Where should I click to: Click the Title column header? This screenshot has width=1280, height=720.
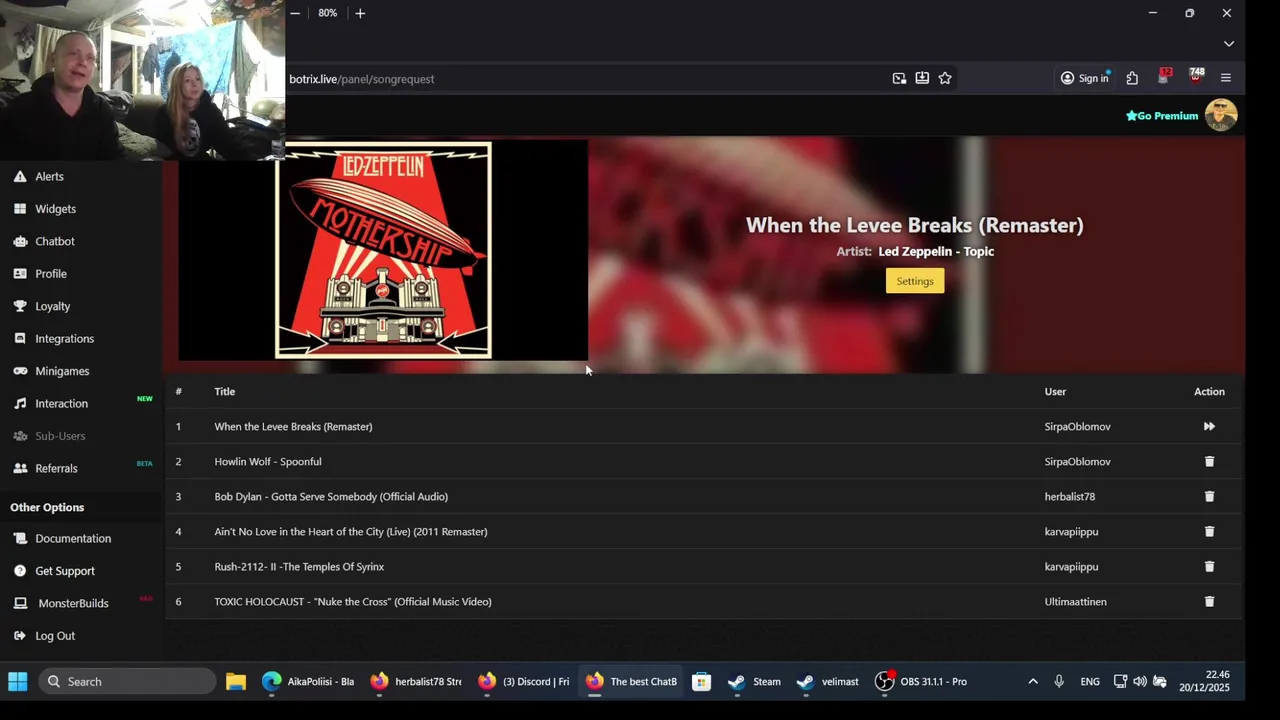point(224,392)
